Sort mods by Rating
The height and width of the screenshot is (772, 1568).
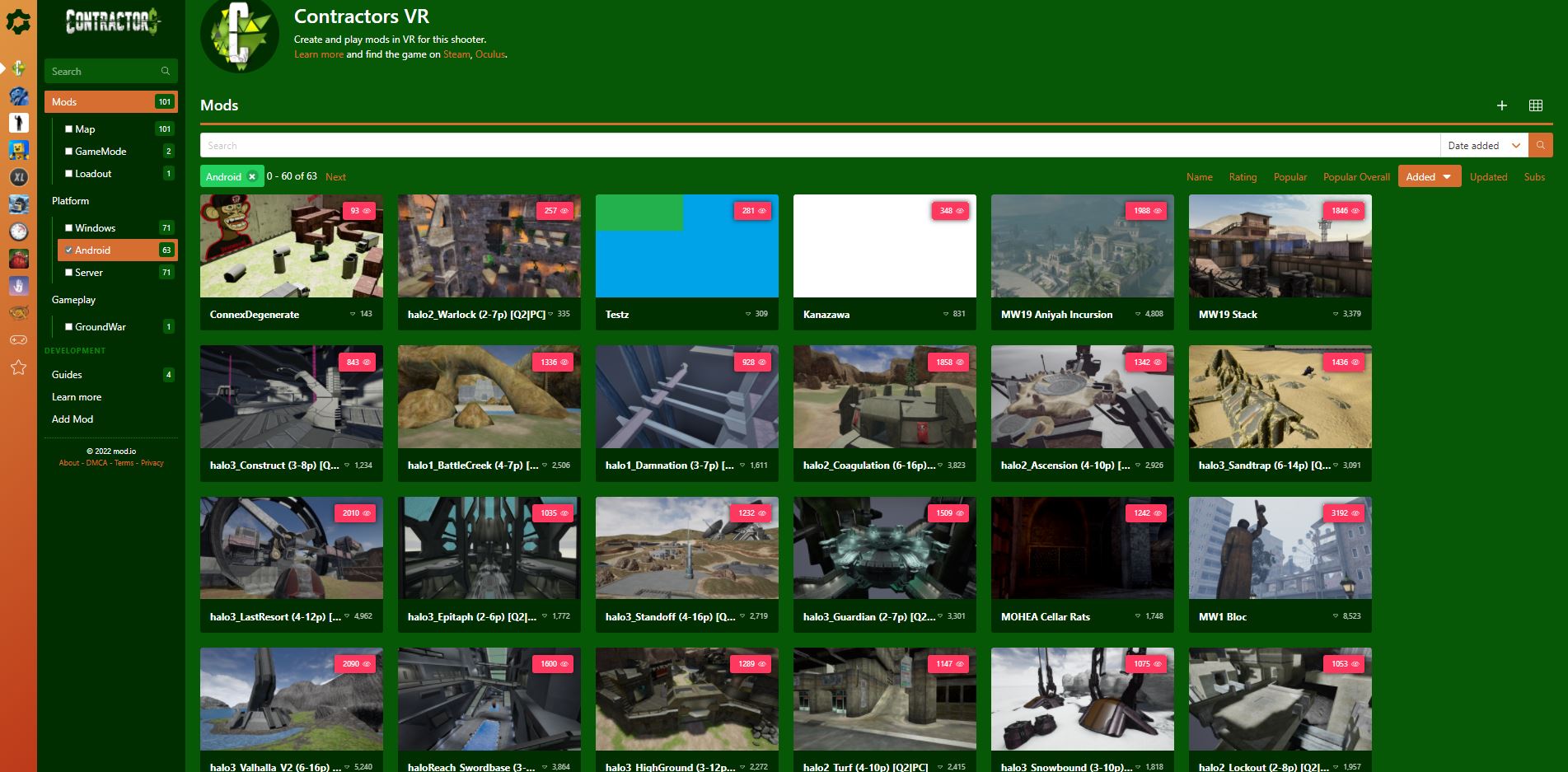coord(1243,177)
